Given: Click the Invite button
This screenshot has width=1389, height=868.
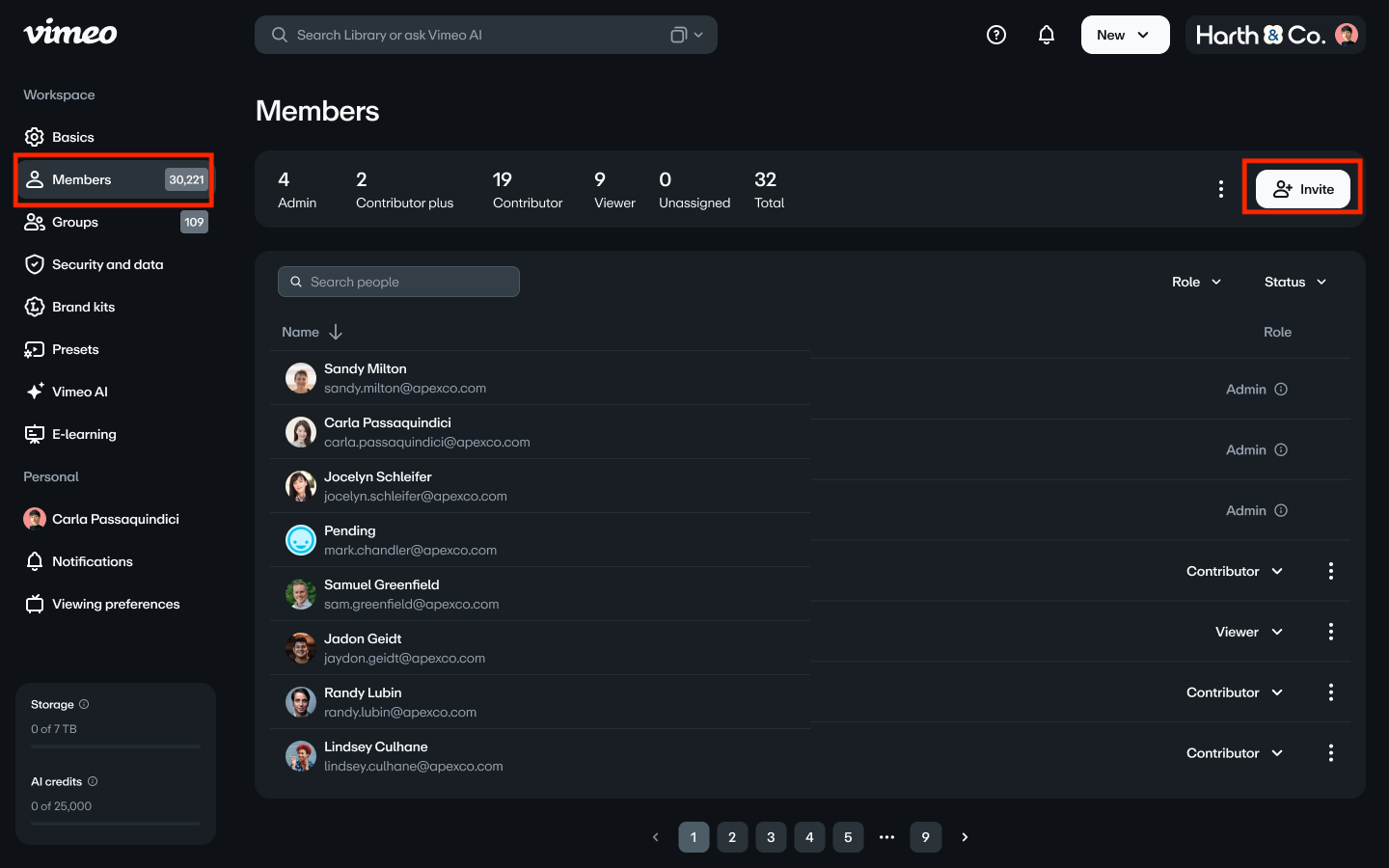Looking at the screenshot, I should (1303, 189).
